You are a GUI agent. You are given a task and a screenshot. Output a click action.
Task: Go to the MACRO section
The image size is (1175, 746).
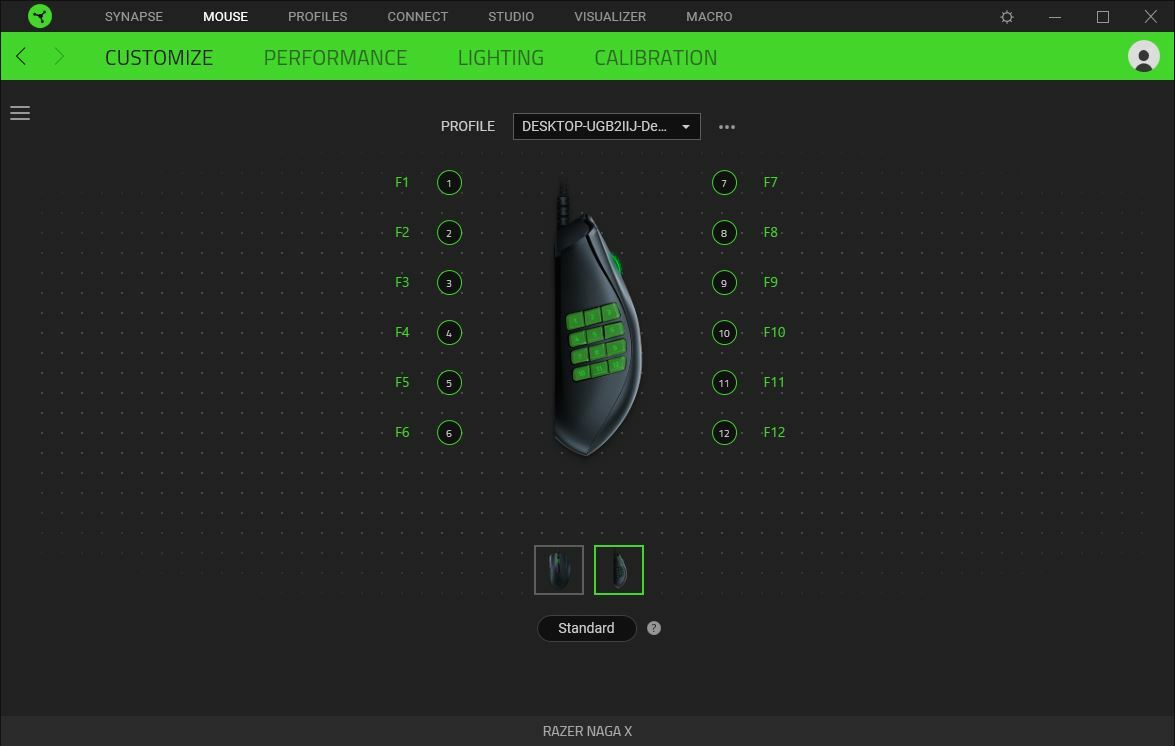pyautogui.click(x=708, y=16)
